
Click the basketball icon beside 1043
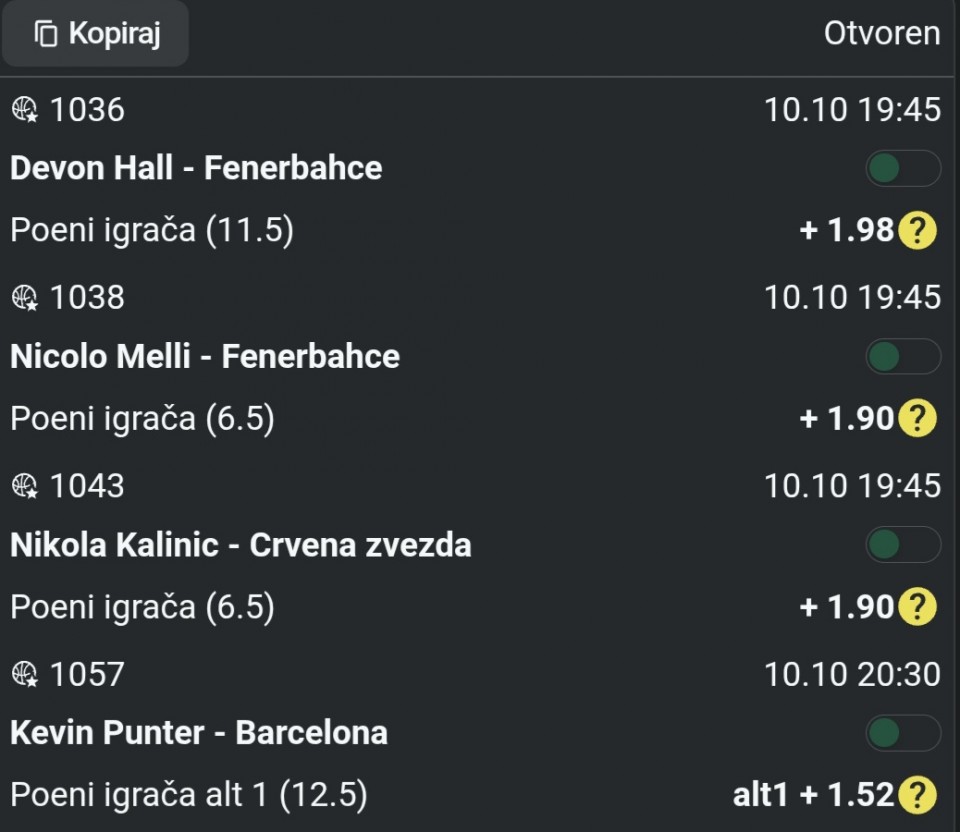coord(24,486)
